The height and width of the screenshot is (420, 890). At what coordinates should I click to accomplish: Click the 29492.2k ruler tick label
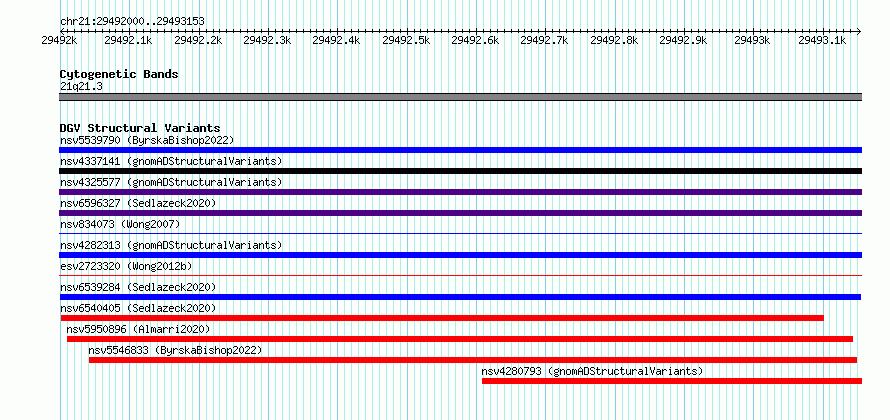pos(198,40)
